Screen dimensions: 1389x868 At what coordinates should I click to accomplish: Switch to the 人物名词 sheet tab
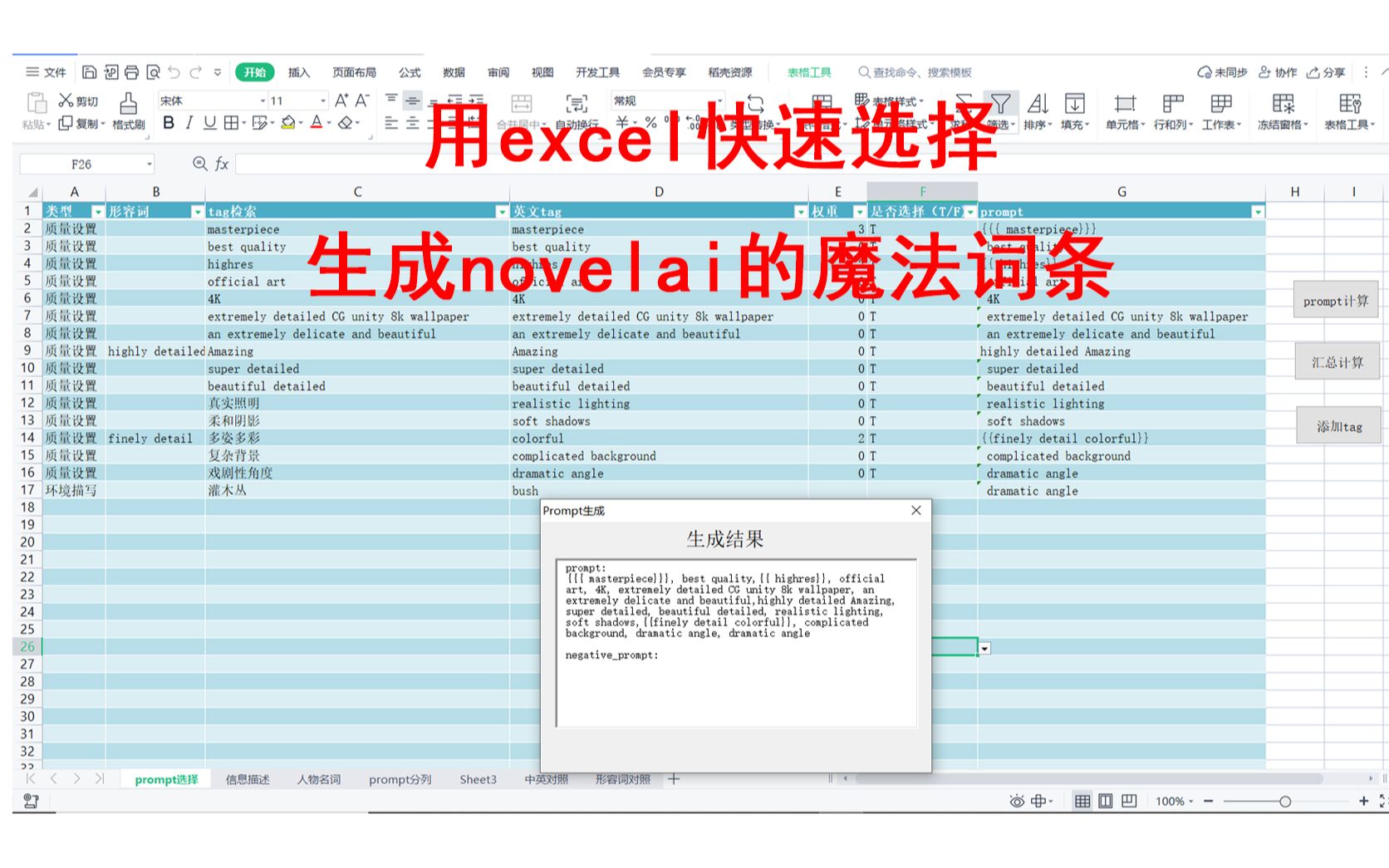click(319, 779)
